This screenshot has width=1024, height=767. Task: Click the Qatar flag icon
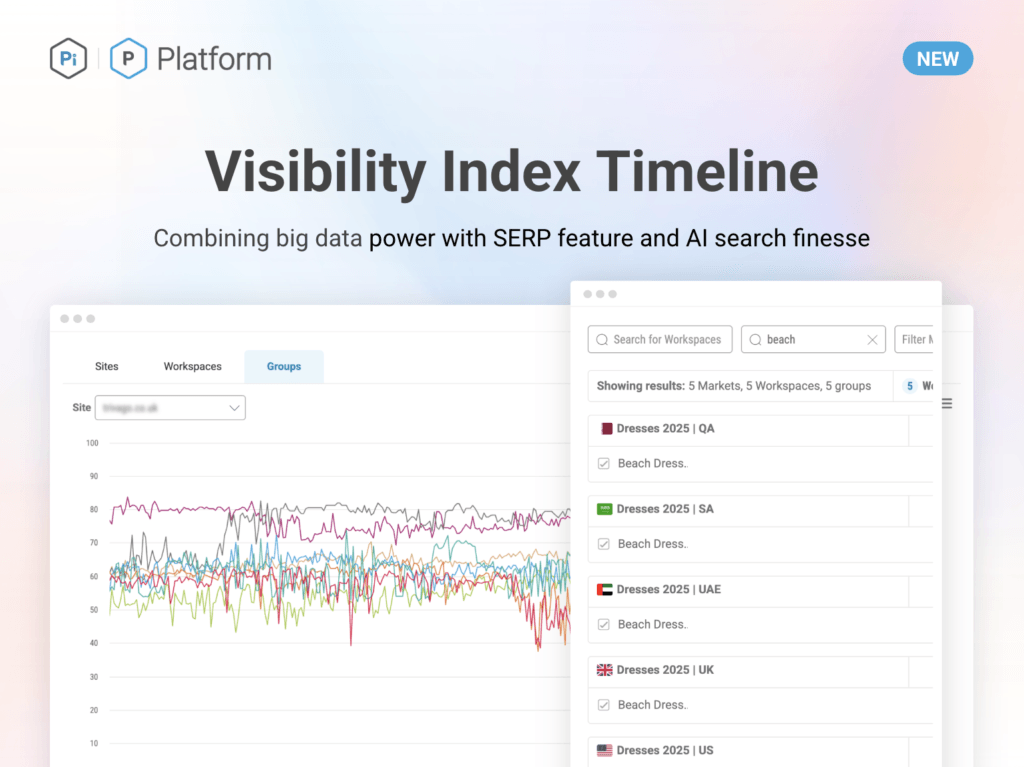[x=605, y=429]
